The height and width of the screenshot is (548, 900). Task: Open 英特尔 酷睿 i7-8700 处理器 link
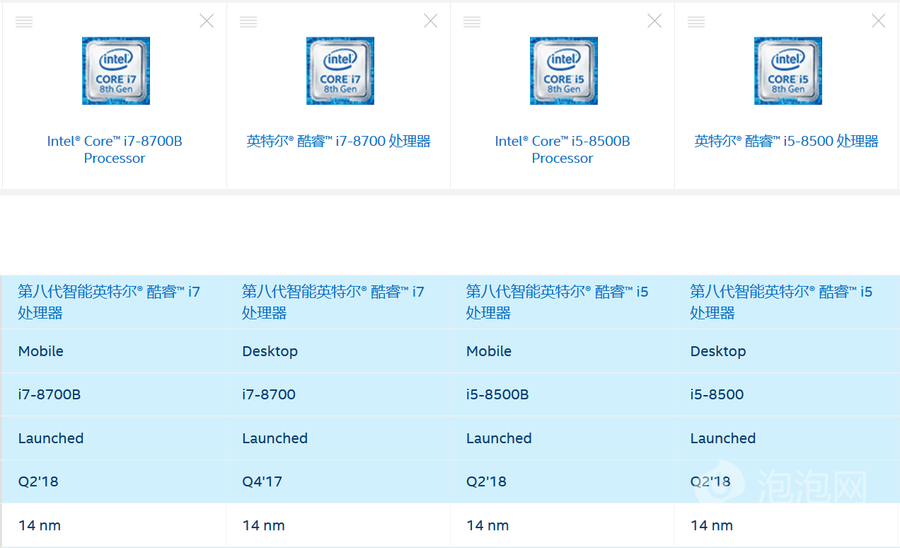(339, 141)
